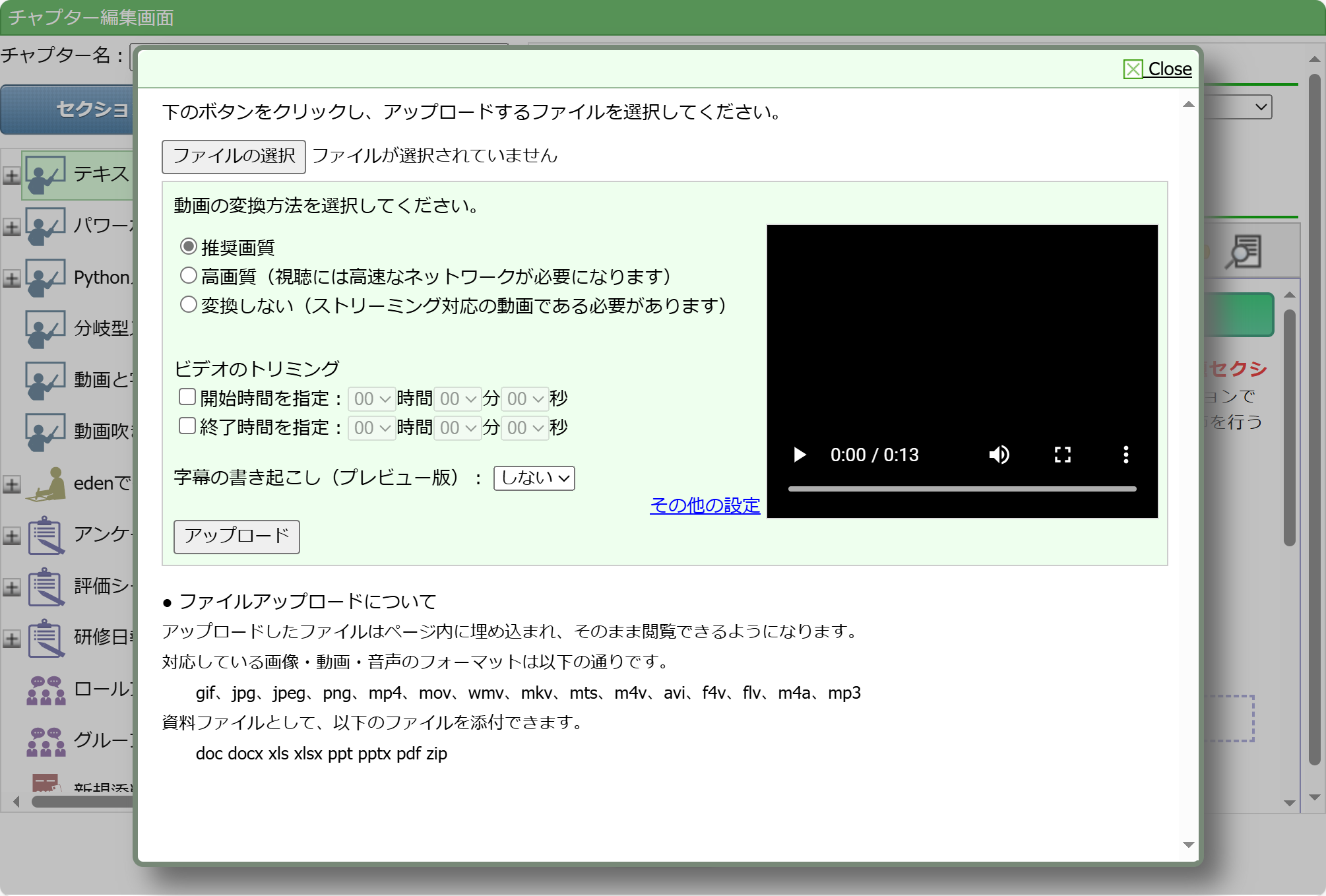Open the その他の設定 link
The height and width of the screenshot is (896, 1326).
coord(705,505)
